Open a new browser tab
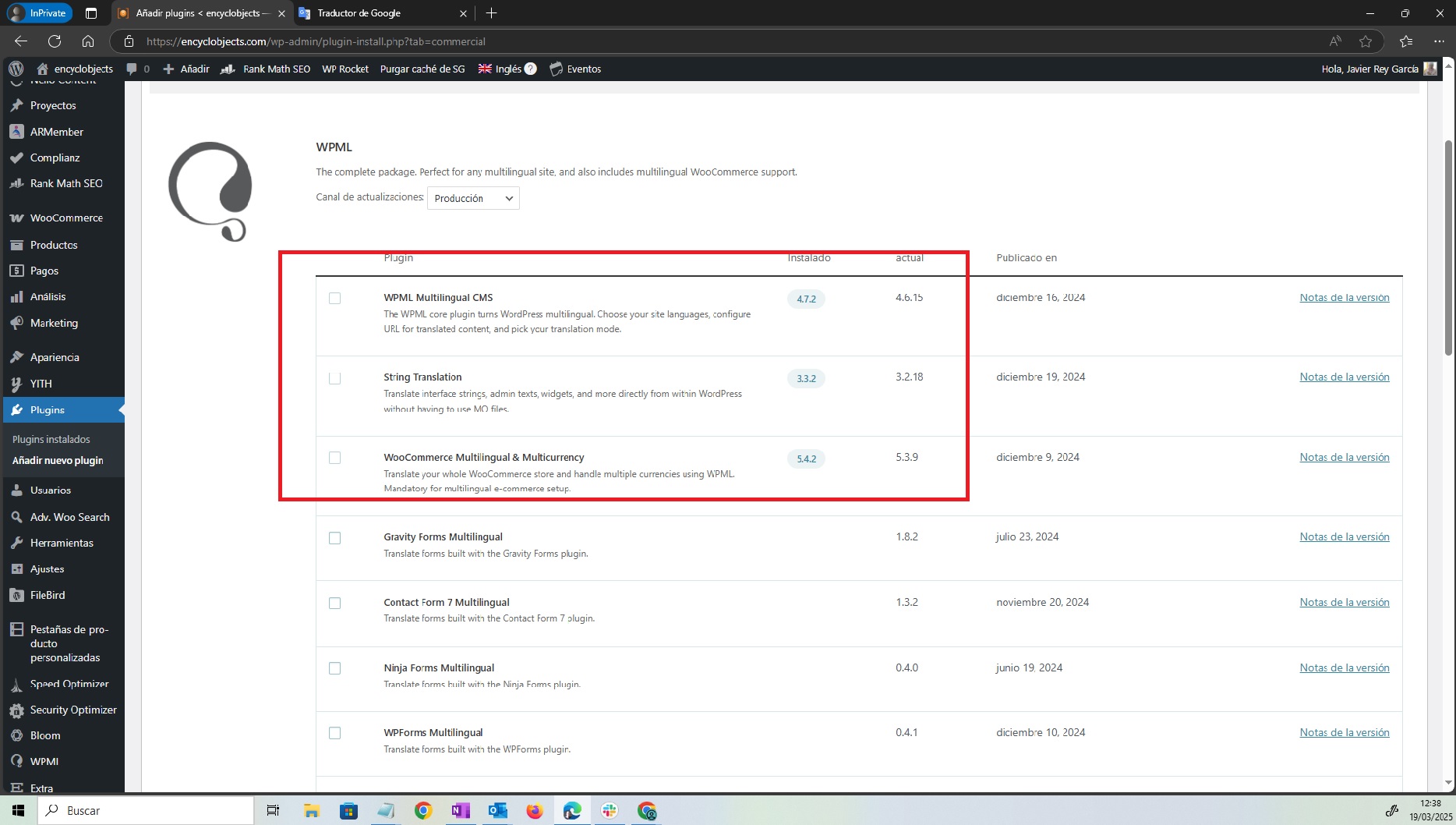Image resolution: width=1456 pixels, height=825 pixels. [x=491, y=13]
